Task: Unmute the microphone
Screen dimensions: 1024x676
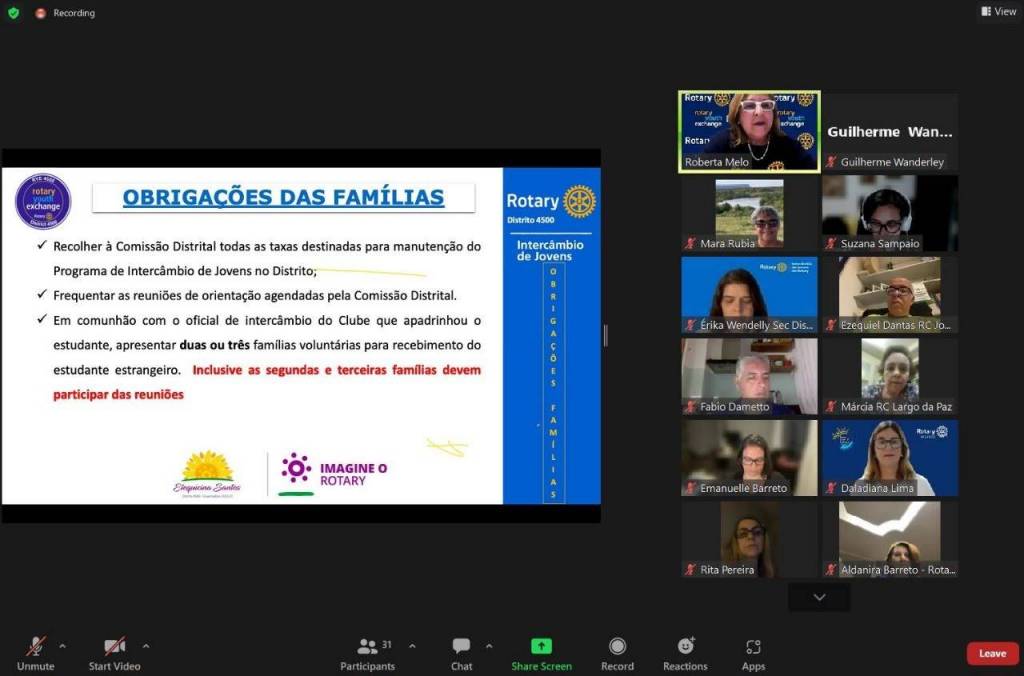Action: point(35,647)
